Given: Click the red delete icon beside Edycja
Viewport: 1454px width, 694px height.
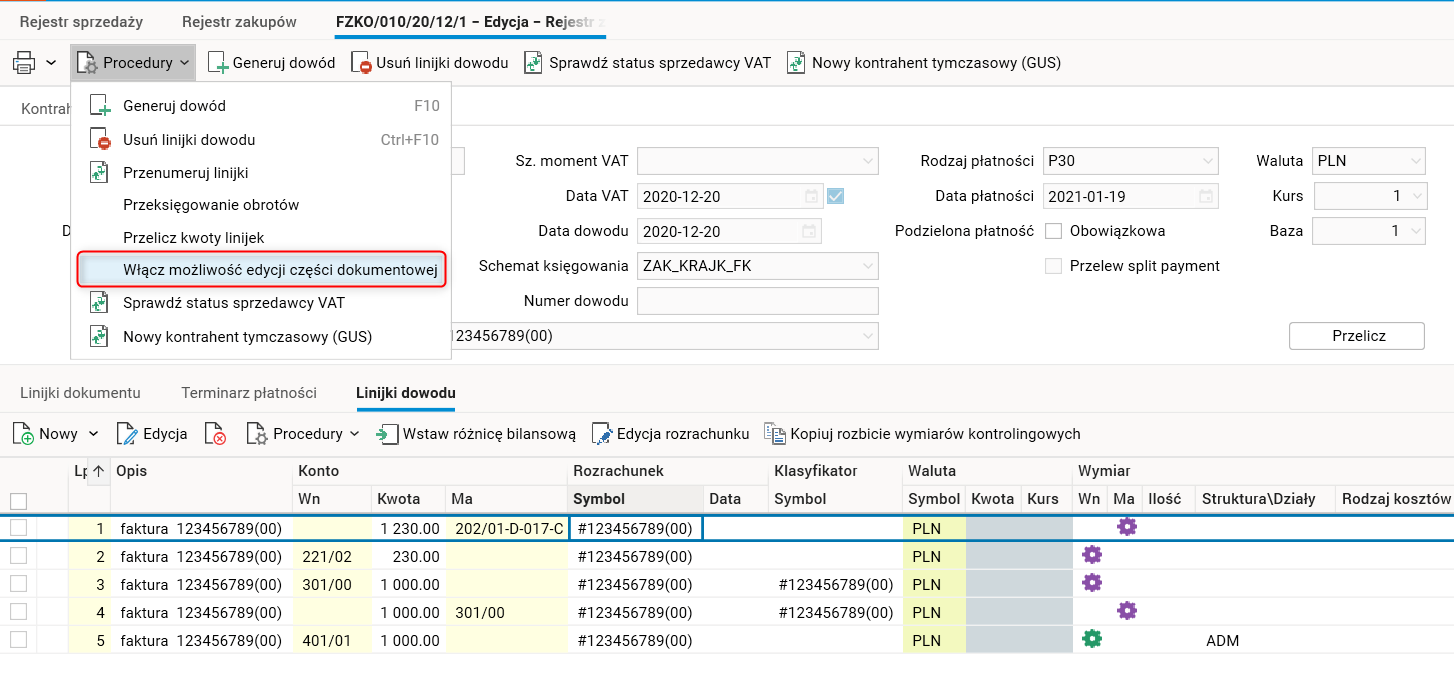Looking at the screenshot, I should [x=215, y=434].
